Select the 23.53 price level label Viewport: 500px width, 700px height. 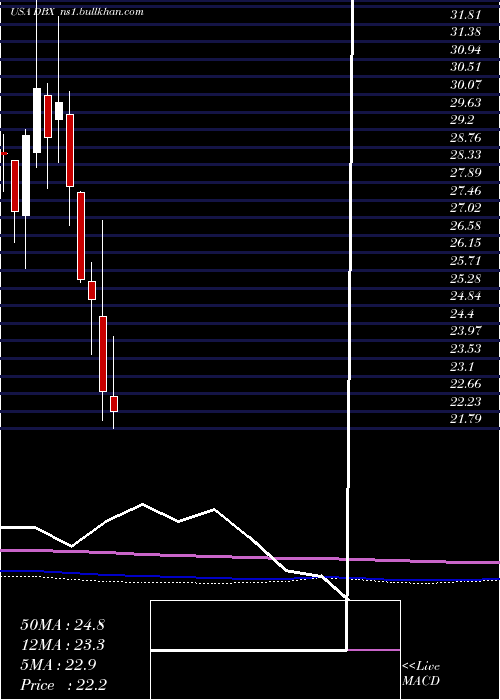466,349
